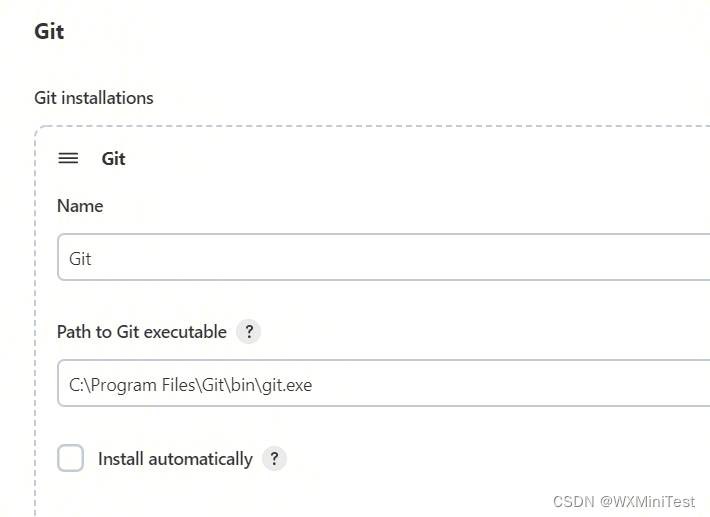Open help for Install automatically
This screenshot has height=517, width=710.
click(x=274, y=459)
